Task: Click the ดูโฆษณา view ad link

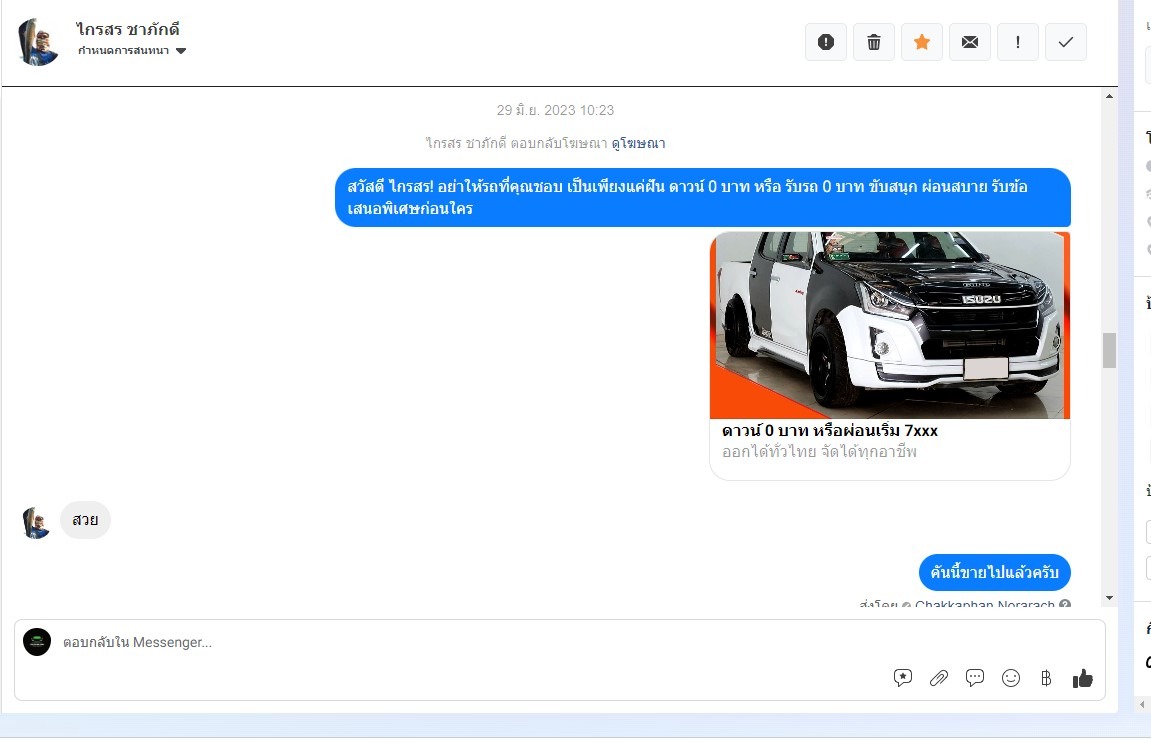Action: click(638, 143)
